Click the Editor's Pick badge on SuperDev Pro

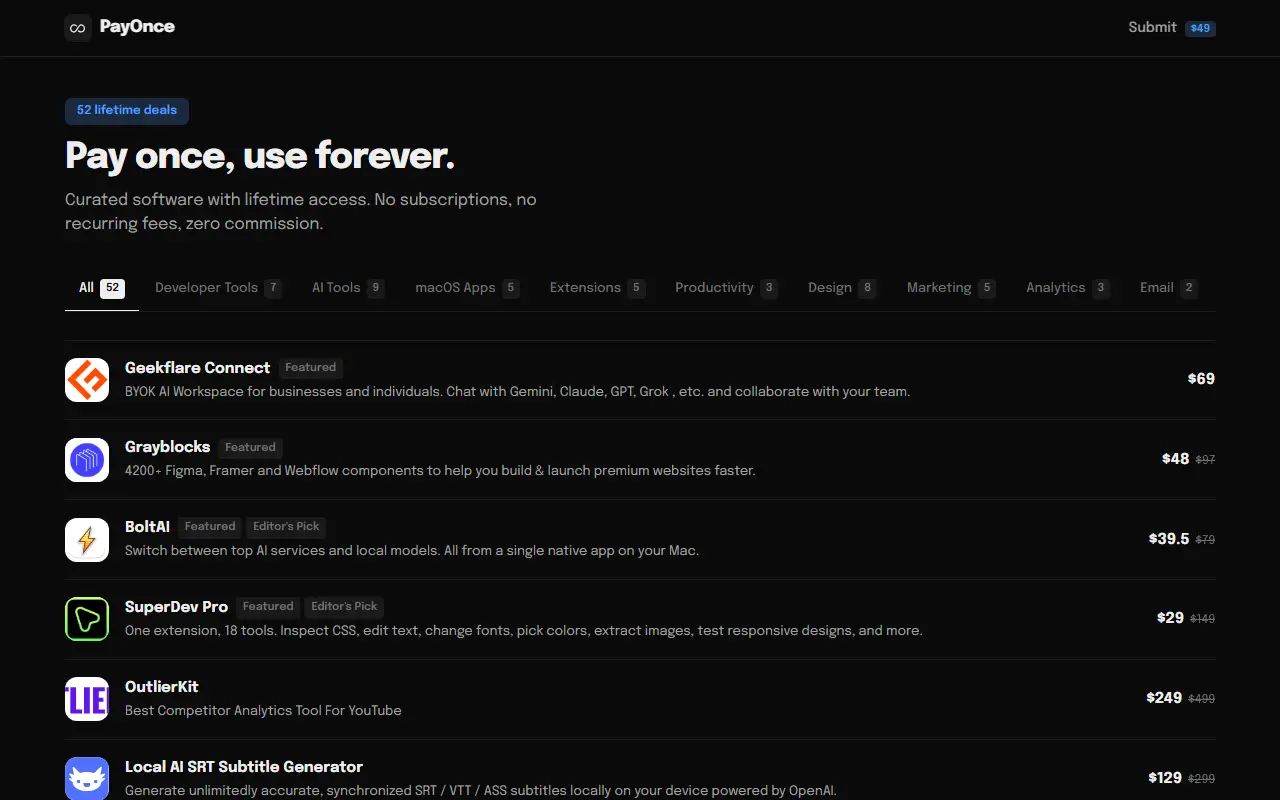coord(344,607)
